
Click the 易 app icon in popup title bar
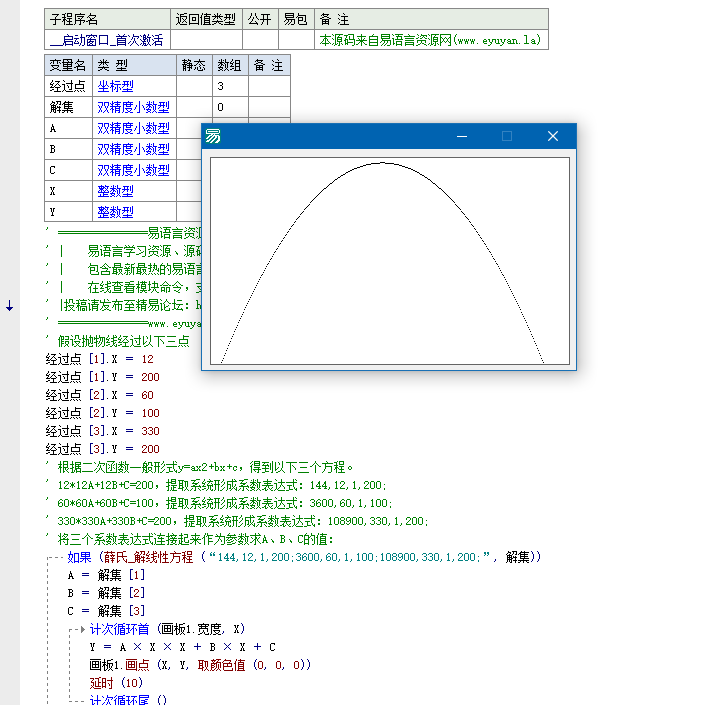click(x=213, y=136)
